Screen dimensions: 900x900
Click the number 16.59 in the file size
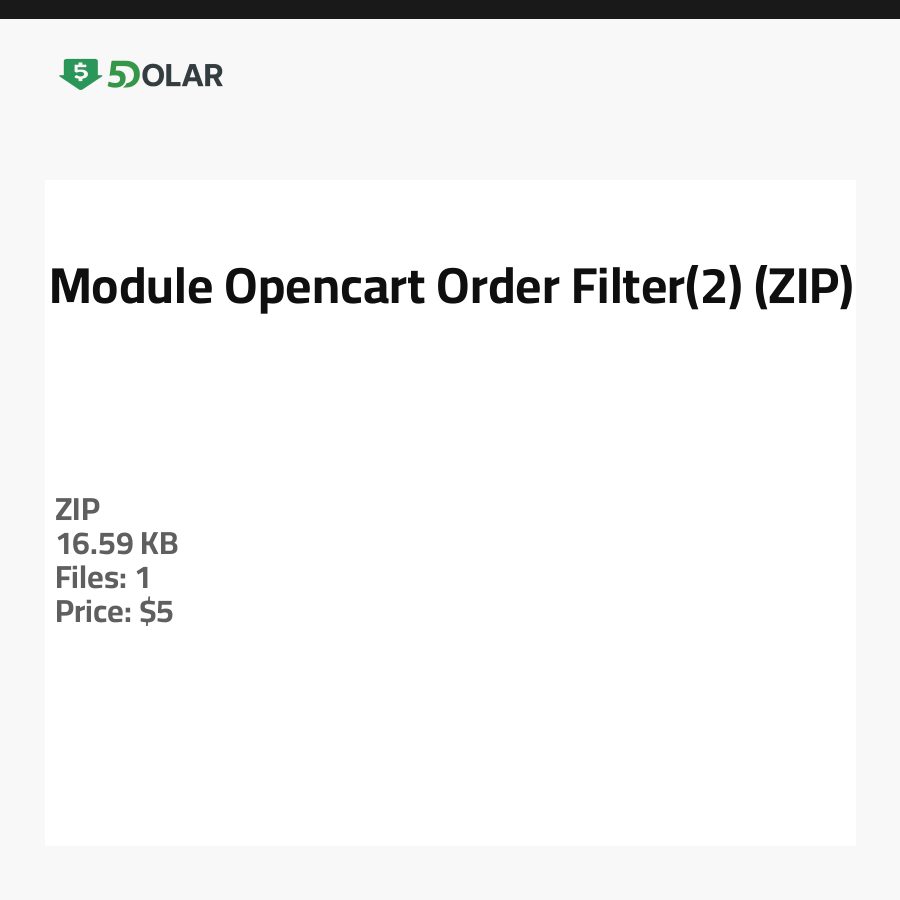[95, 544]
